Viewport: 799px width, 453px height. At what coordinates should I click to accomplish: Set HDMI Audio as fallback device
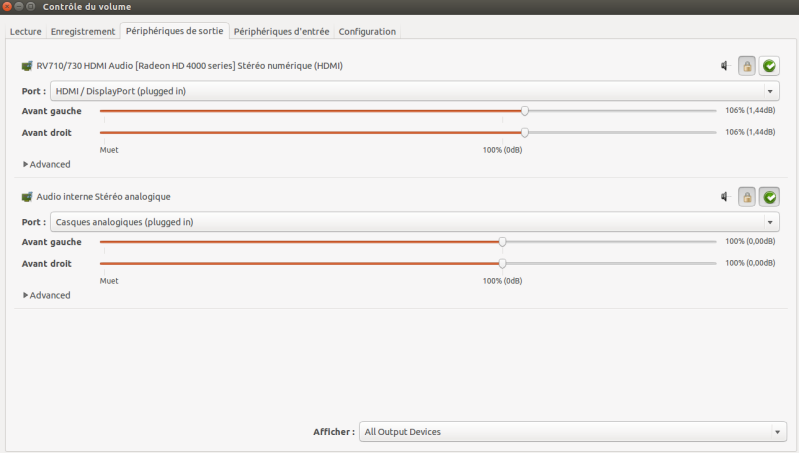tap(769, 66)
